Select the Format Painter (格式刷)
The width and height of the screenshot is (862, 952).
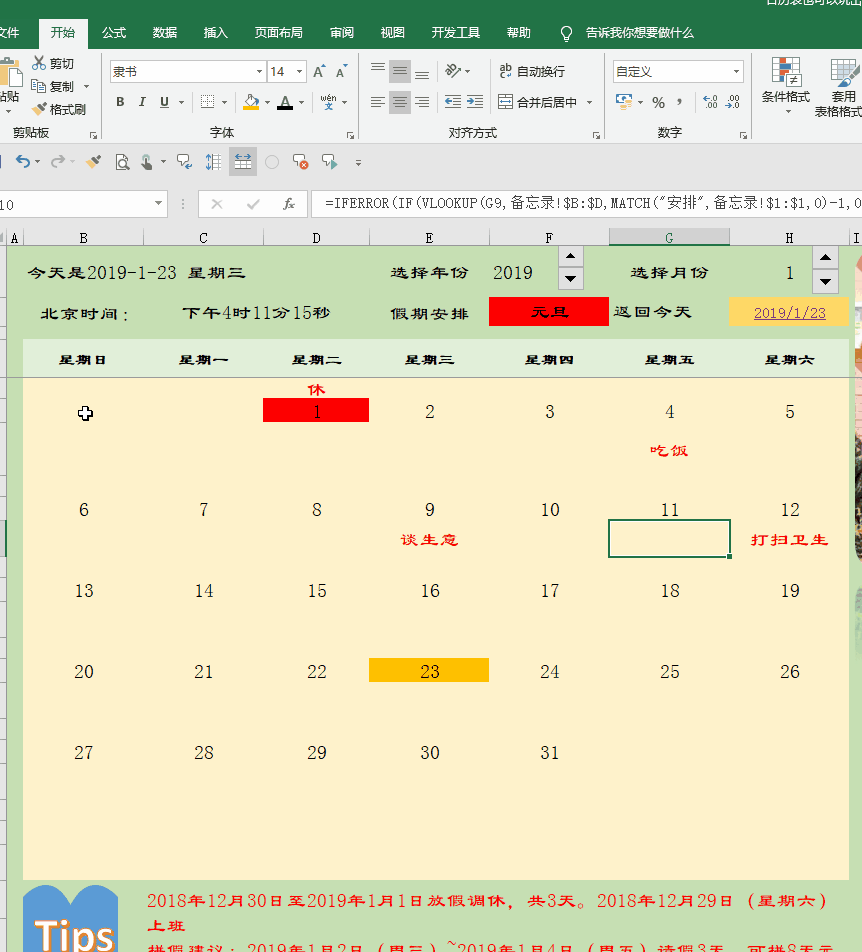59,109
